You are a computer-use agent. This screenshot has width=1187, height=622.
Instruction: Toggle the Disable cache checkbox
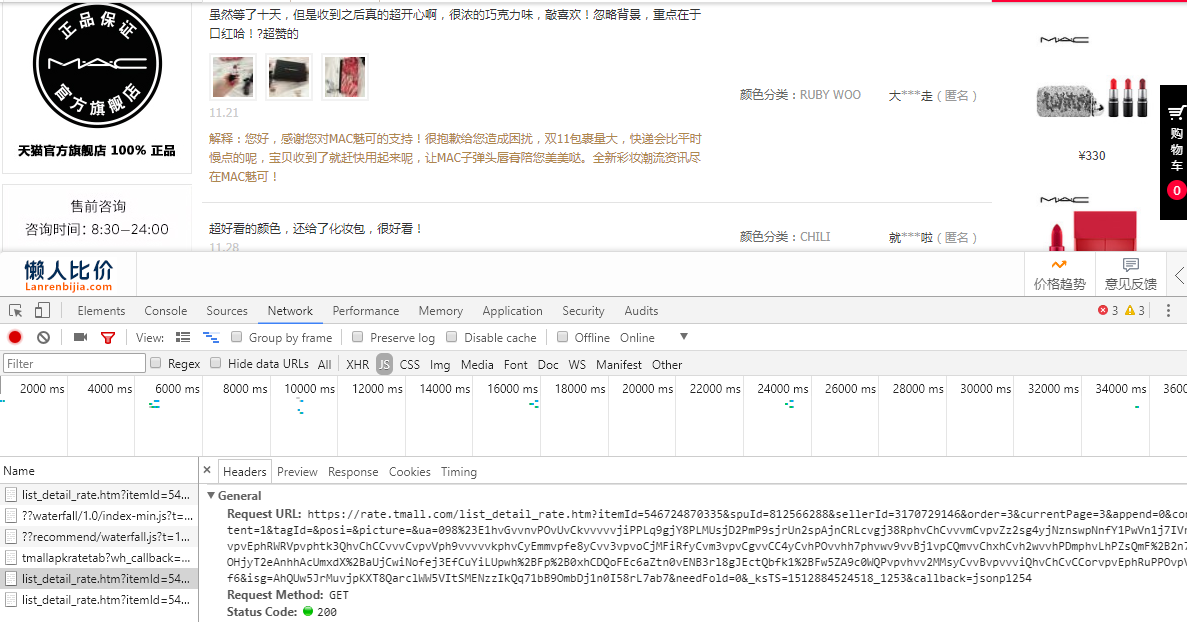(452, 337)
